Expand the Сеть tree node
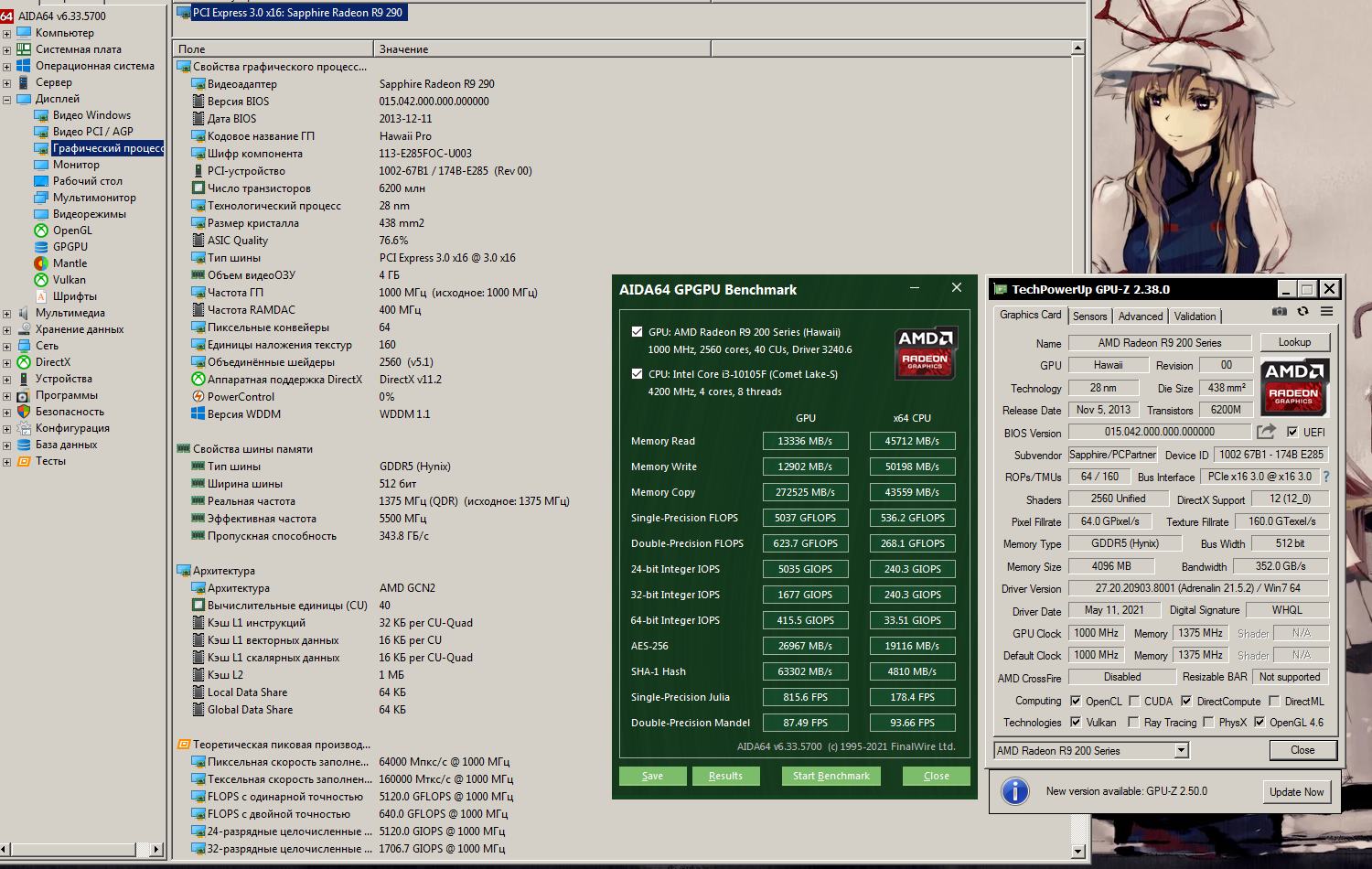The image size is (1372, 869). (x=6, y=346)
